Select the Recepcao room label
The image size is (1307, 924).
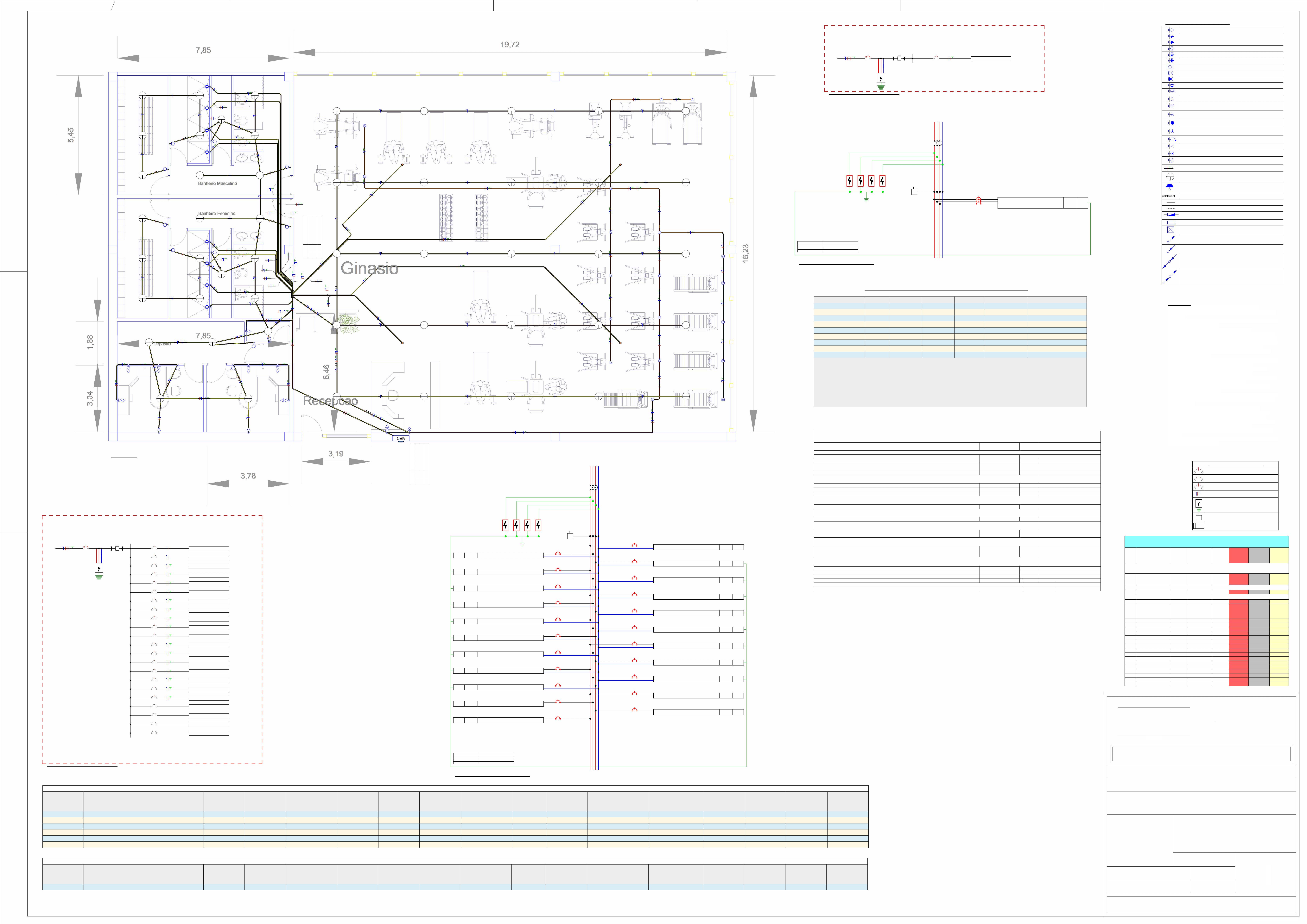coord(330,401)
